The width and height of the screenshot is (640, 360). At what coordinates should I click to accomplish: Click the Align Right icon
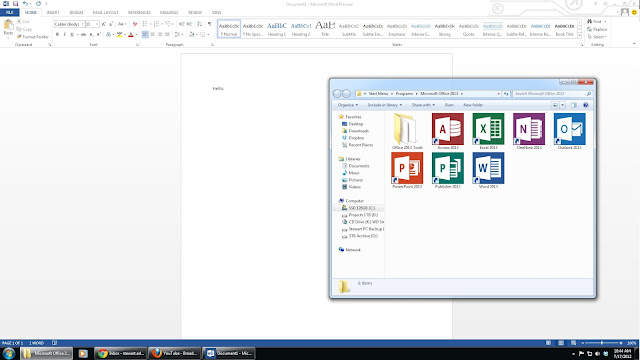coord(160,35)
